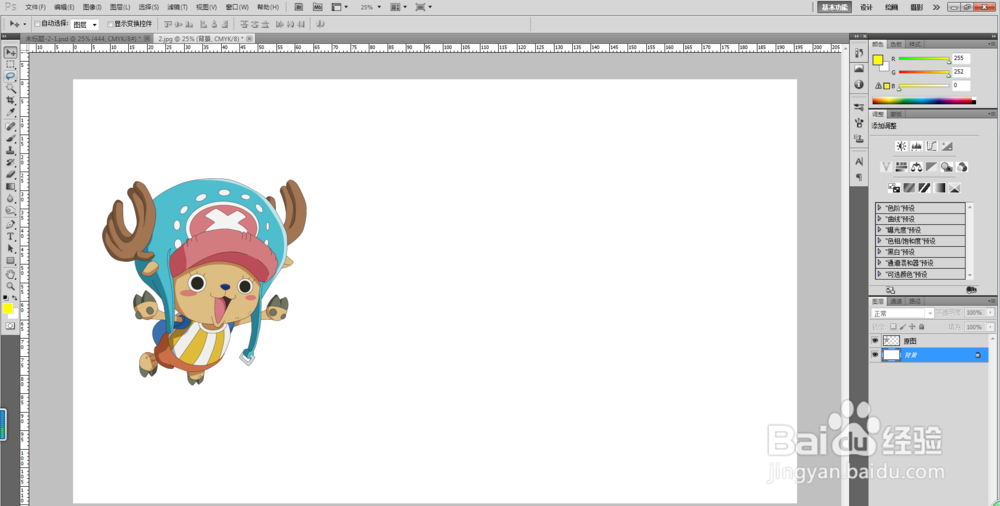Select the Crop tool
The width and height of the screenshot is (1000, 506).
[x=10, y=101]
